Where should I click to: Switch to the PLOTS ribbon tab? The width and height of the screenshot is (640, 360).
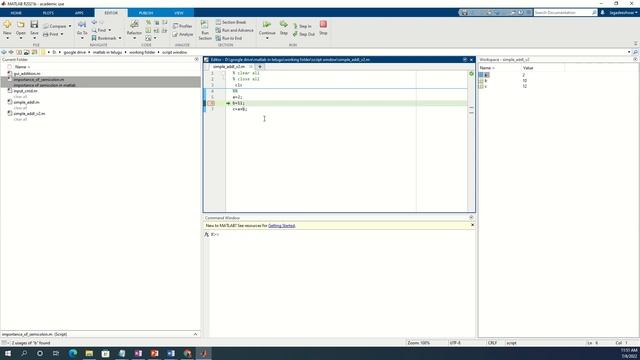pos(48,13)
